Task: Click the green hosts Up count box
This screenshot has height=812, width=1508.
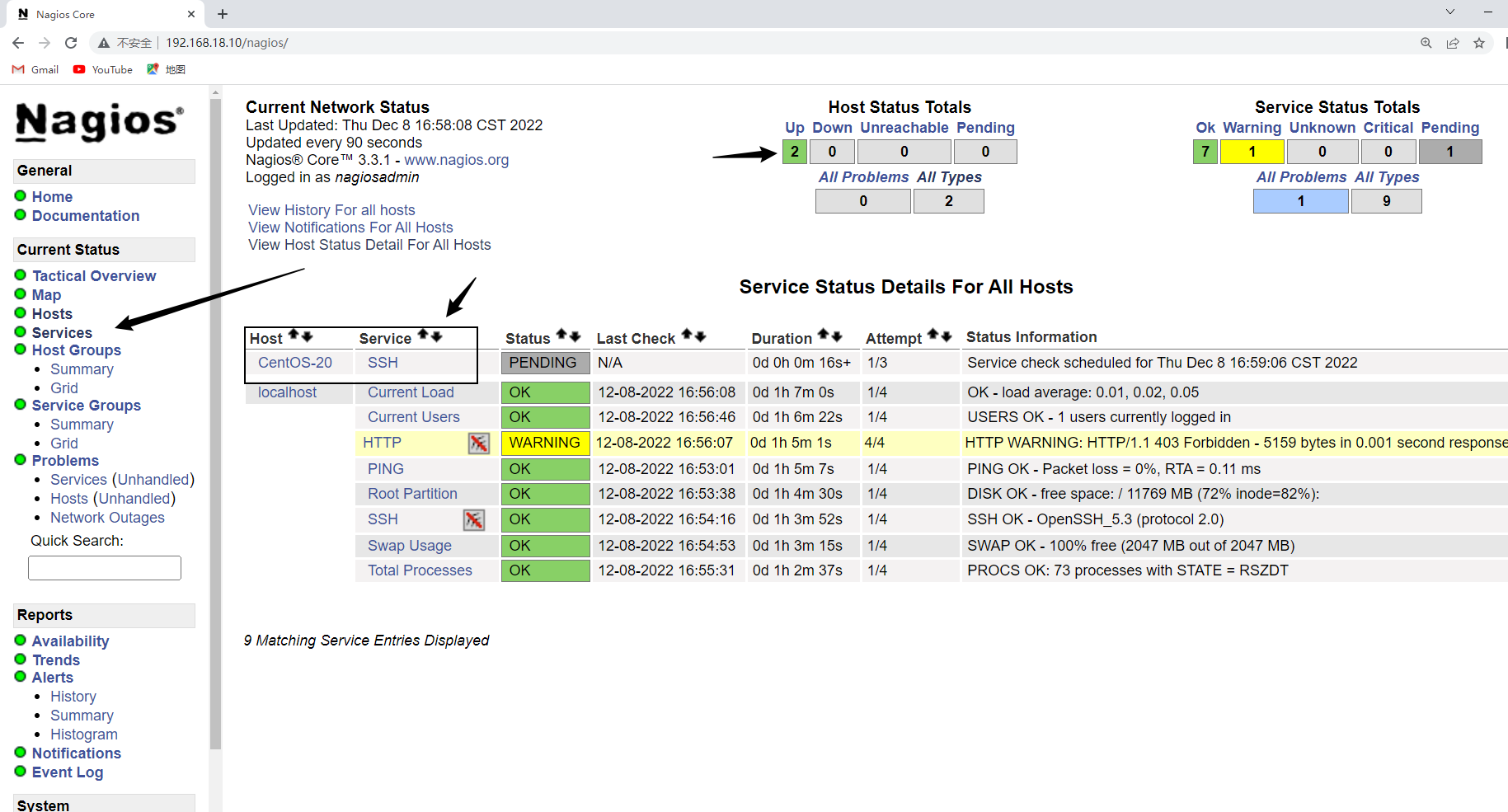Action: coord(794,152)
